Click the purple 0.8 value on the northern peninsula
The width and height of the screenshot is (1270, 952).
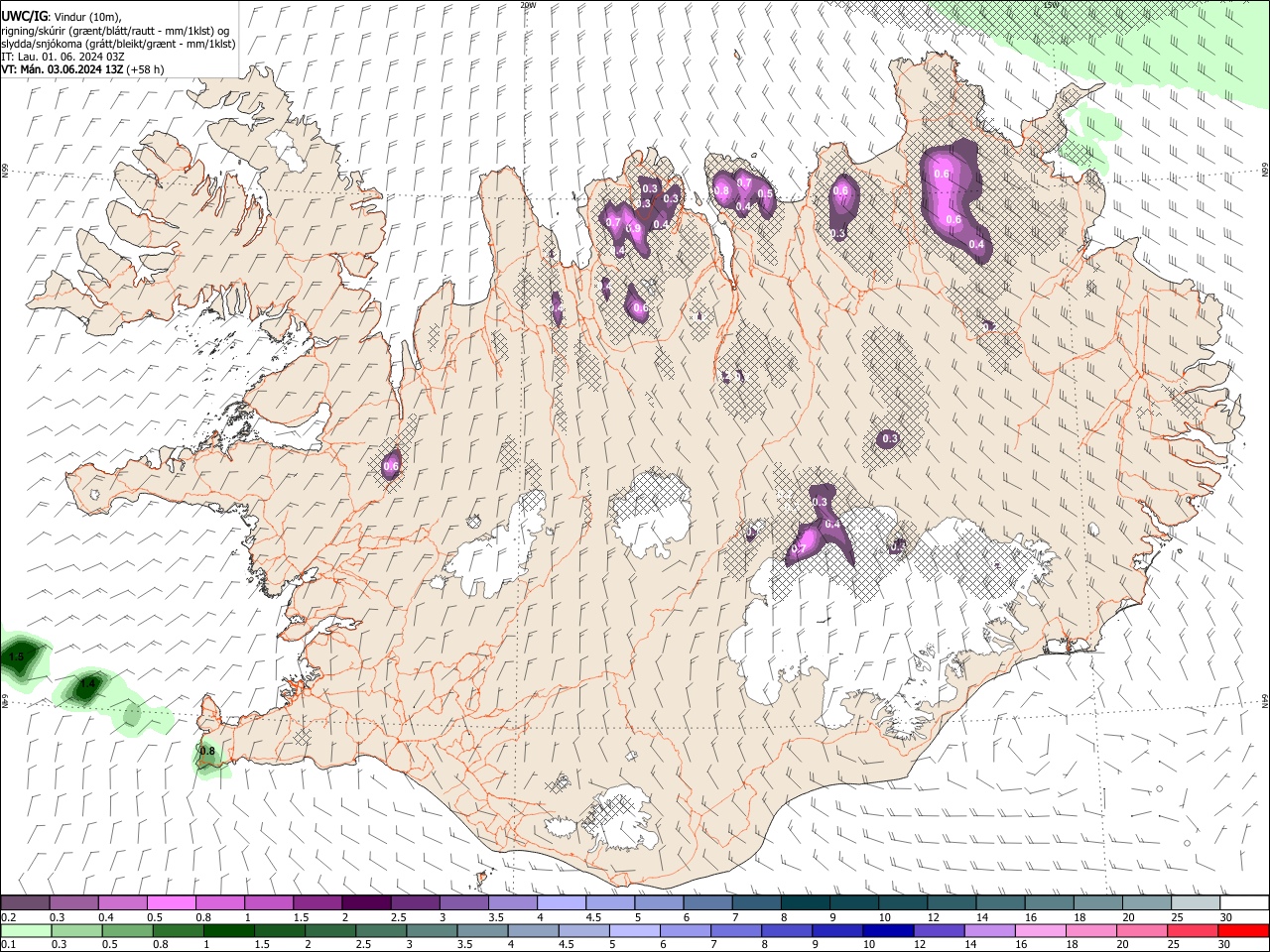click(722, 189)
